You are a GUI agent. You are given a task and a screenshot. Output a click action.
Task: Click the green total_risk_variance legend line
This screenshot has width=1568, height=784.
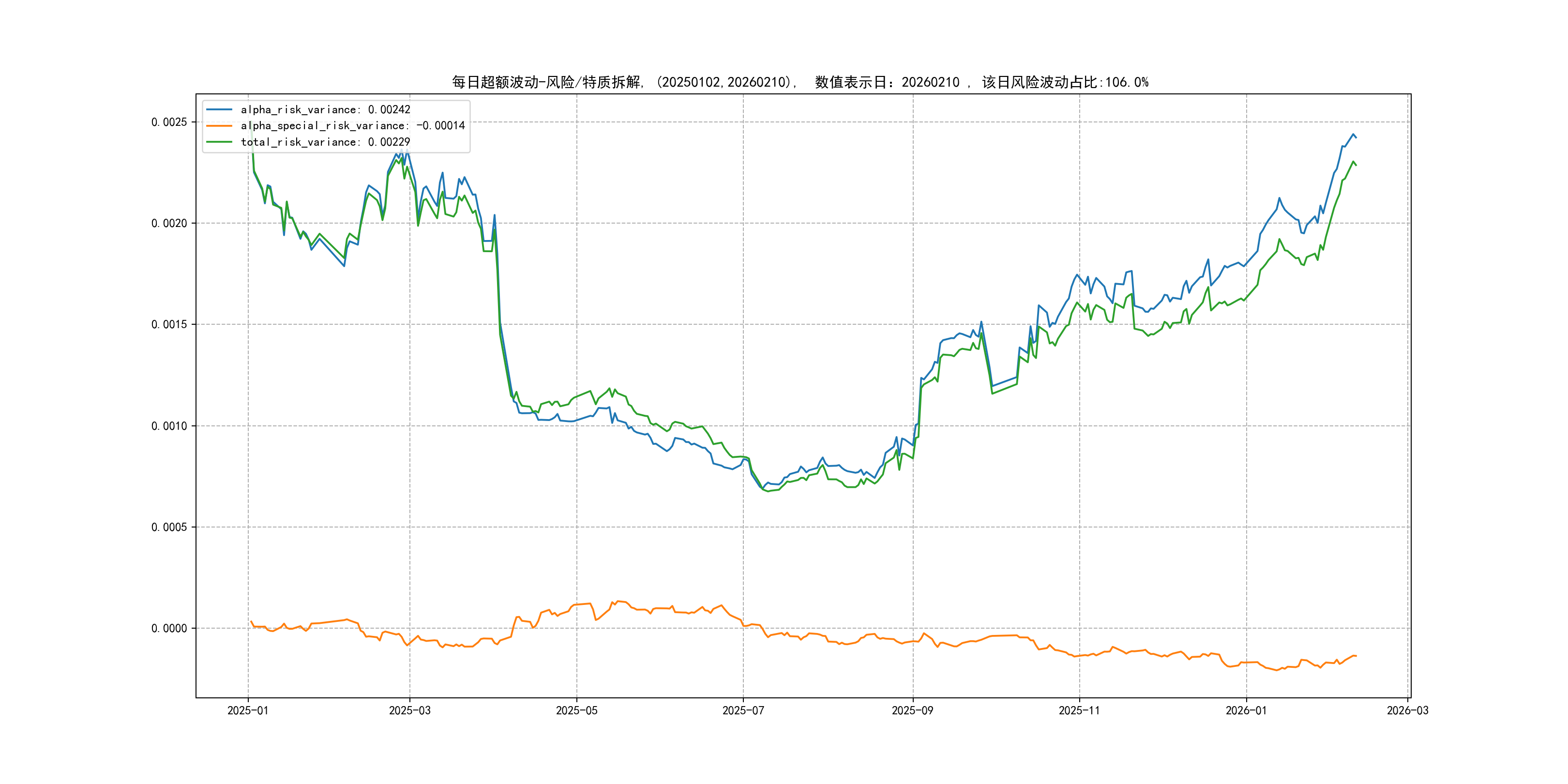click(219, 142)
